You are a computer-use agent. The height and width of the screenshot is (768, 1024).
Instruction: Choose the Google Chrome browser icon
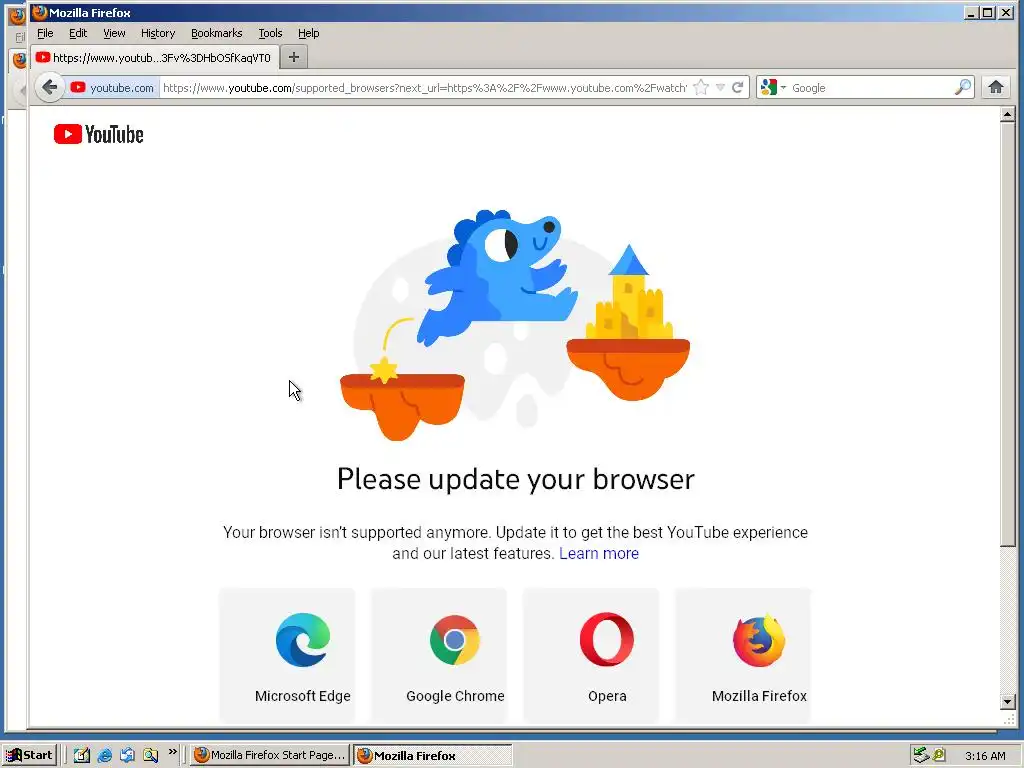point(455,639)
